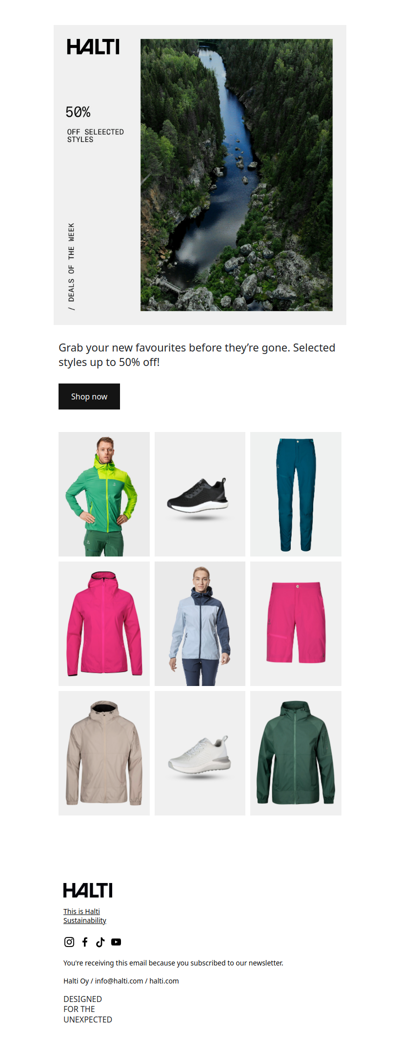Open the Instagram icon in footer
The image size is (400, 1060).
[x=69, y=942]
